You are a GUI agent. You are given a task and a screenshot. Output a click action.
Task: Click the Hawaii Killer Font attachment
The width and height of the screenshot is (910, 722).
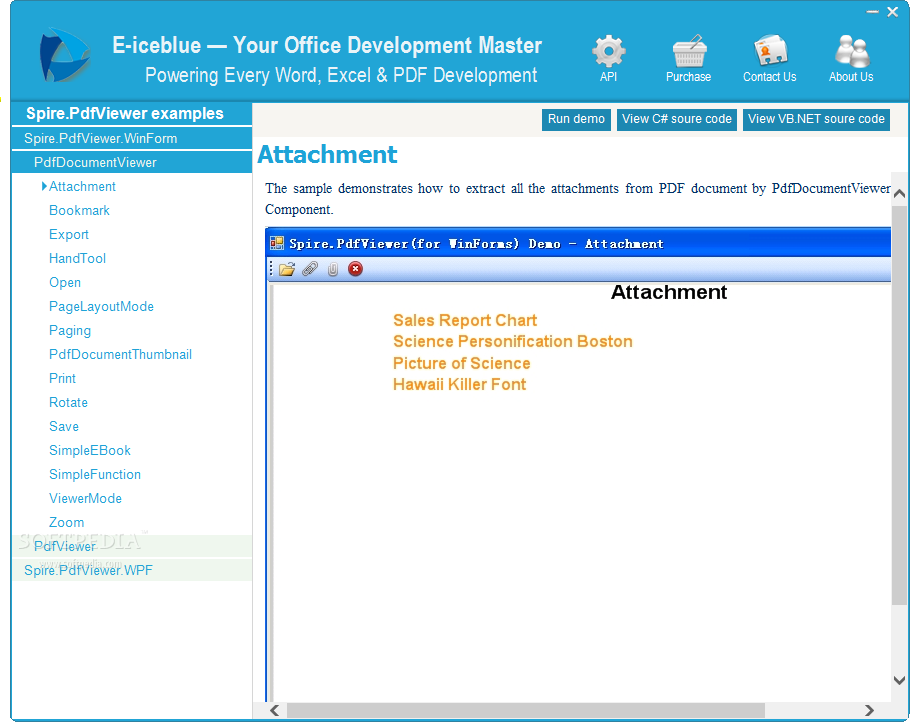tap(460, 384)
